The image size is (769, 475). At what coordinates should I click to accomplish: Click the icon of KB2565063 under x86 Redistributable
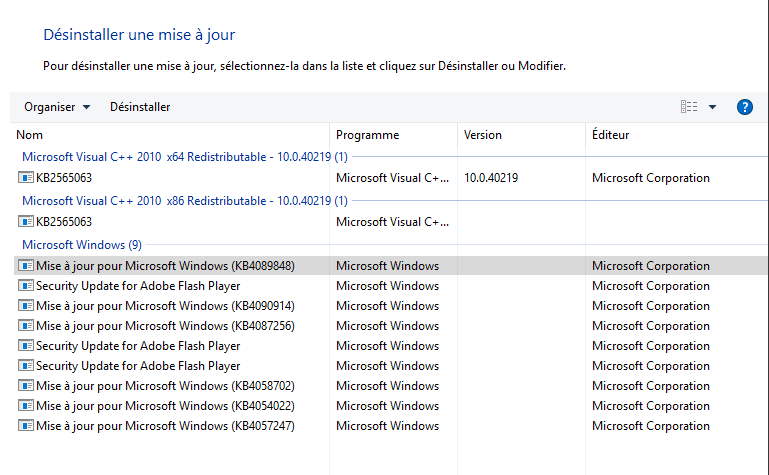coord(26,222)
